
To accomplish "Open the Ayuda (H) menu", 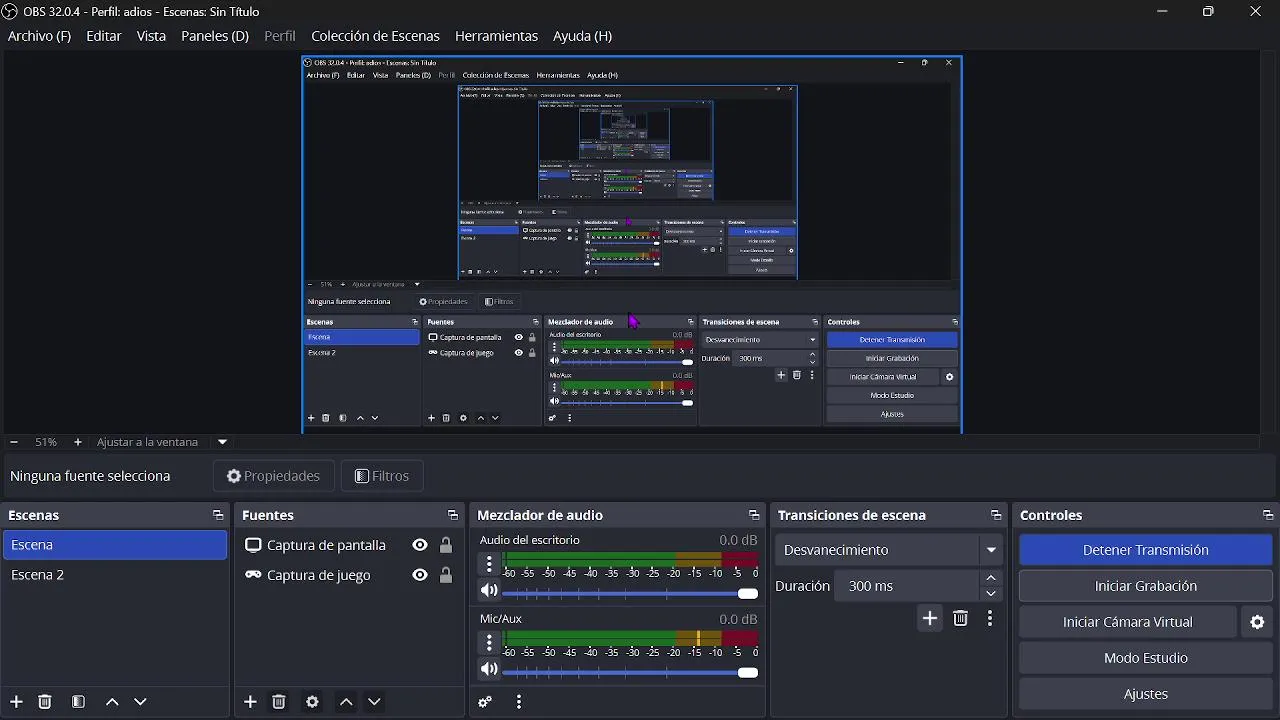I will [582, 36].
